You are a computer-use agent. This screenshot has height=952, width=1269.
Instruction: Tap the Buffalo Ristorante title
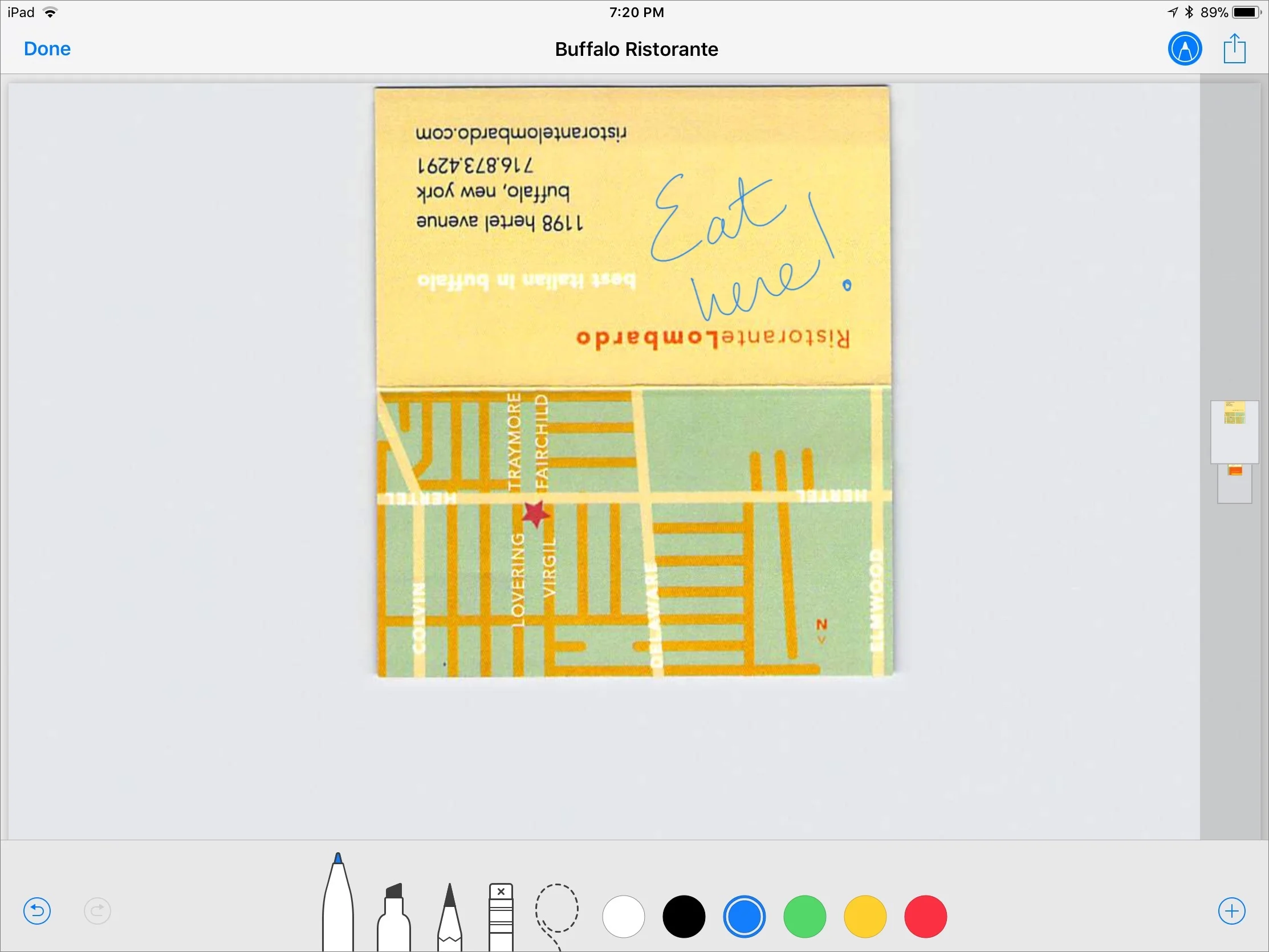[636, 50]
